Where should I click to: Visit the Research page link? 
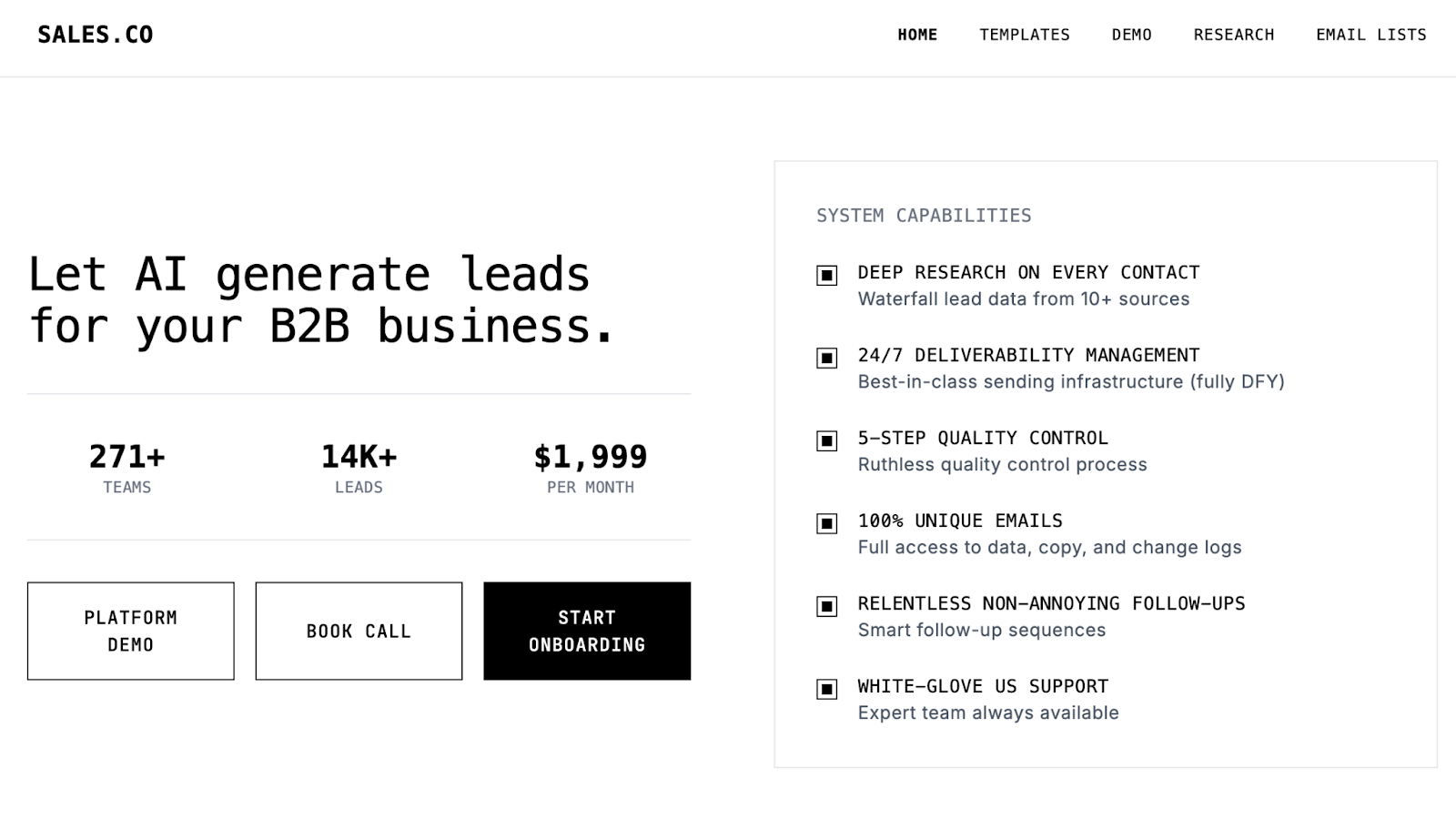click(x=1234, y=35)
